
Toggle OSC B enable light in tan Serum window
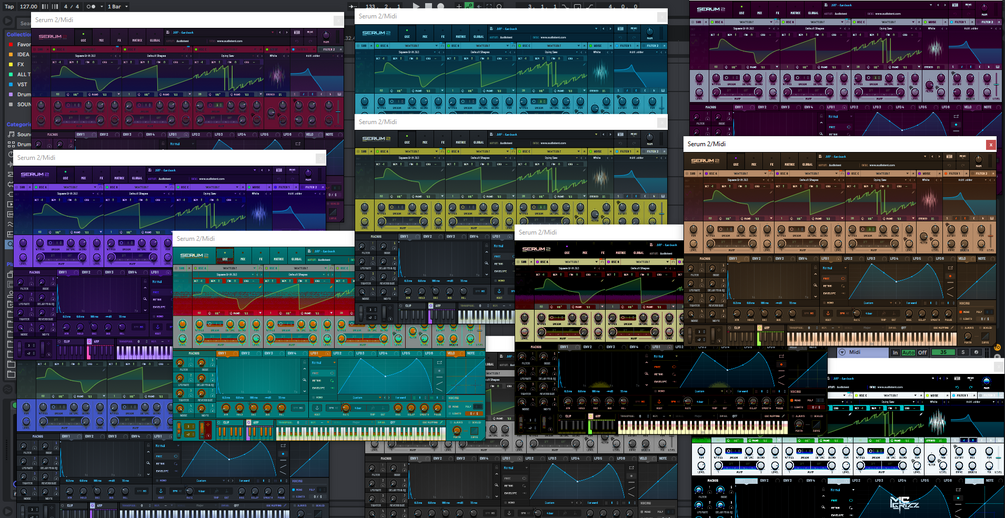(777, 173)
